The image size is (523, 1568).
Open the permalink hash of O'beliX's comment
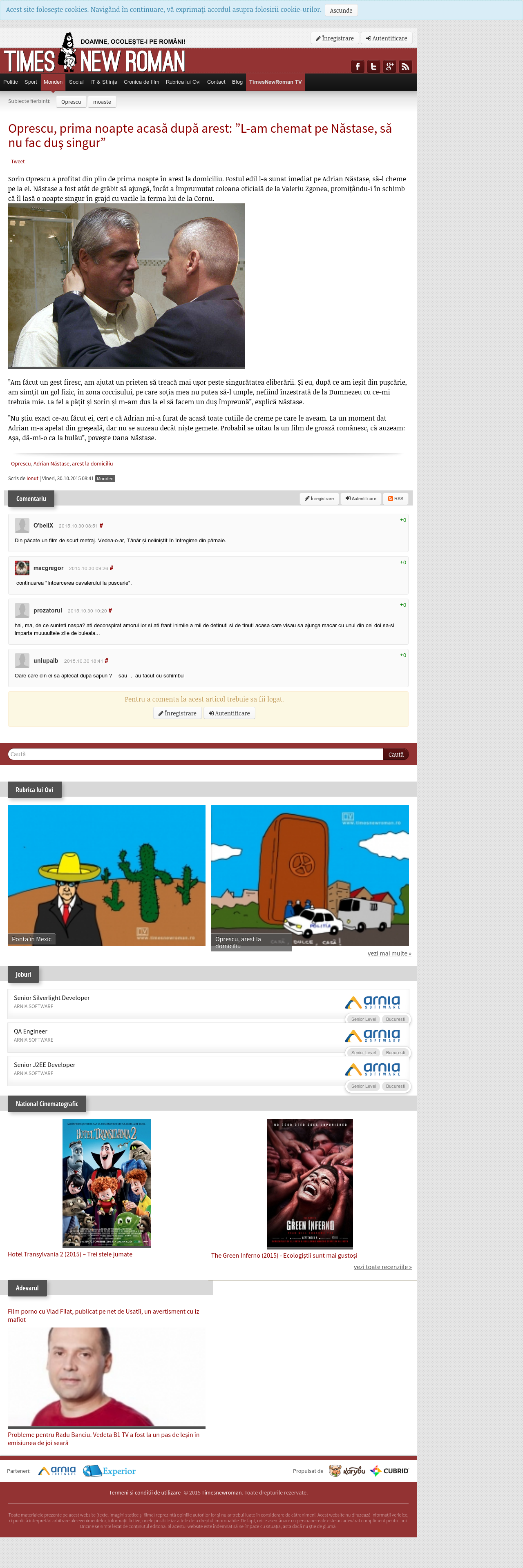tap(101, 525)
